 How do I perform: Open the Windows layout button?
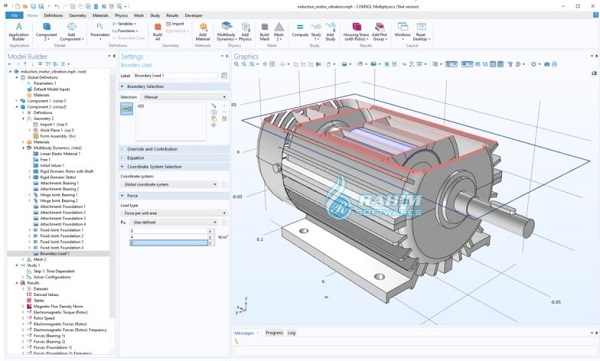point(403,31)
